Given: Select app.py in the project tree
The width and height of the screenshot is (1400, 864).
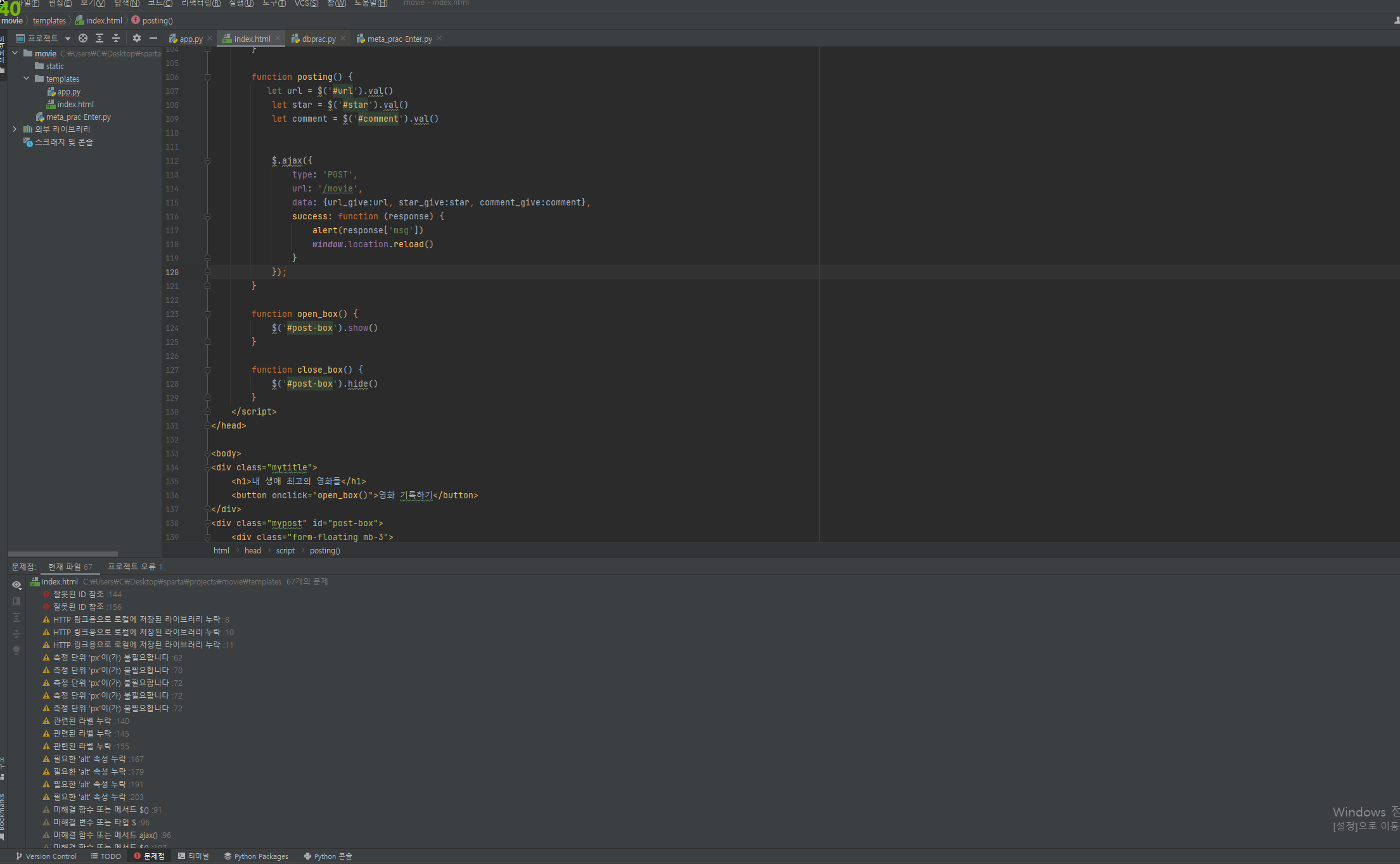Looking at the screenshot, I should pos(63,92).
